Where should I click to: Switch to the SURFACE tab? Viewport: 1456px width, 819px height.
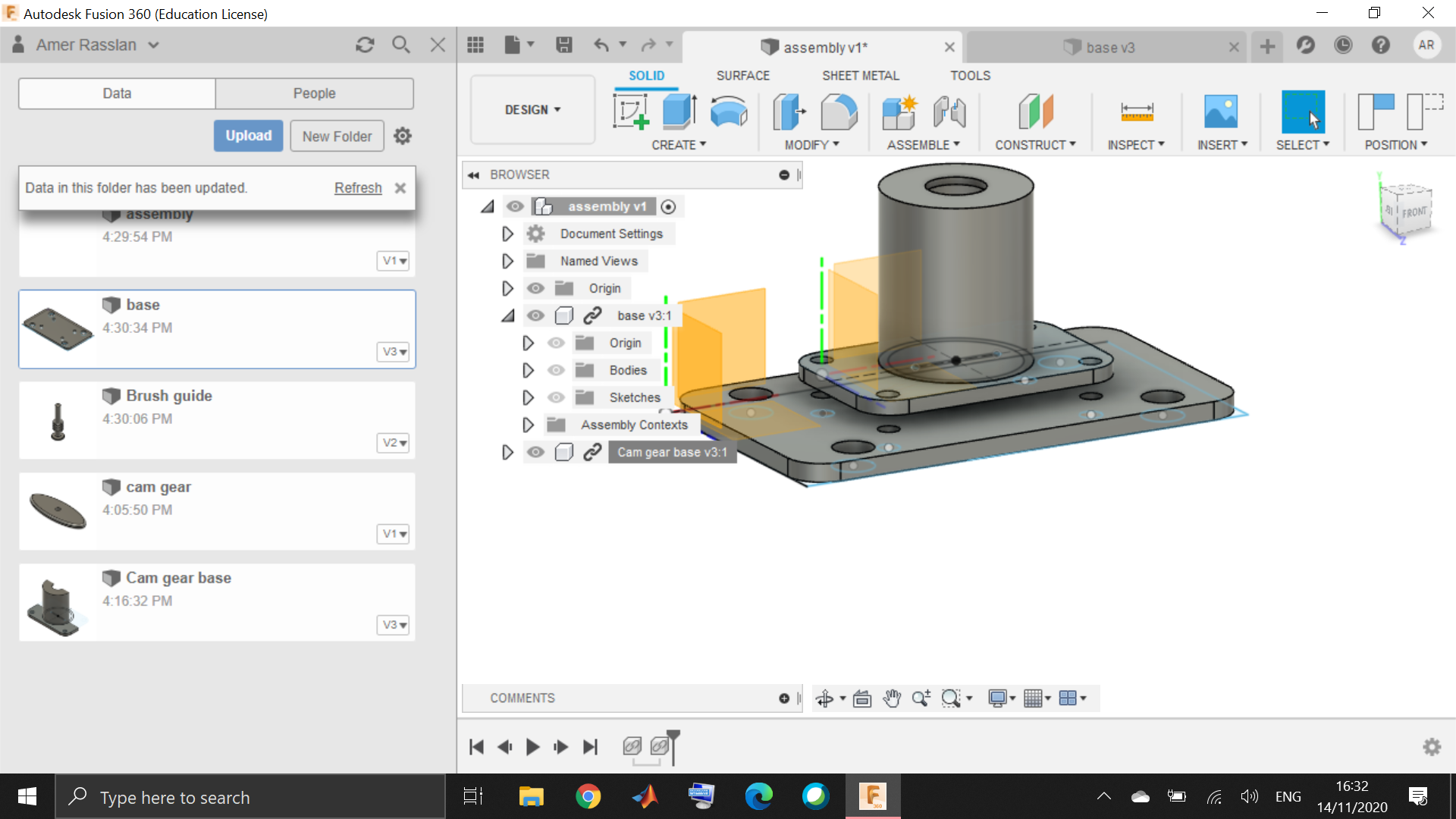click(742, 75)
